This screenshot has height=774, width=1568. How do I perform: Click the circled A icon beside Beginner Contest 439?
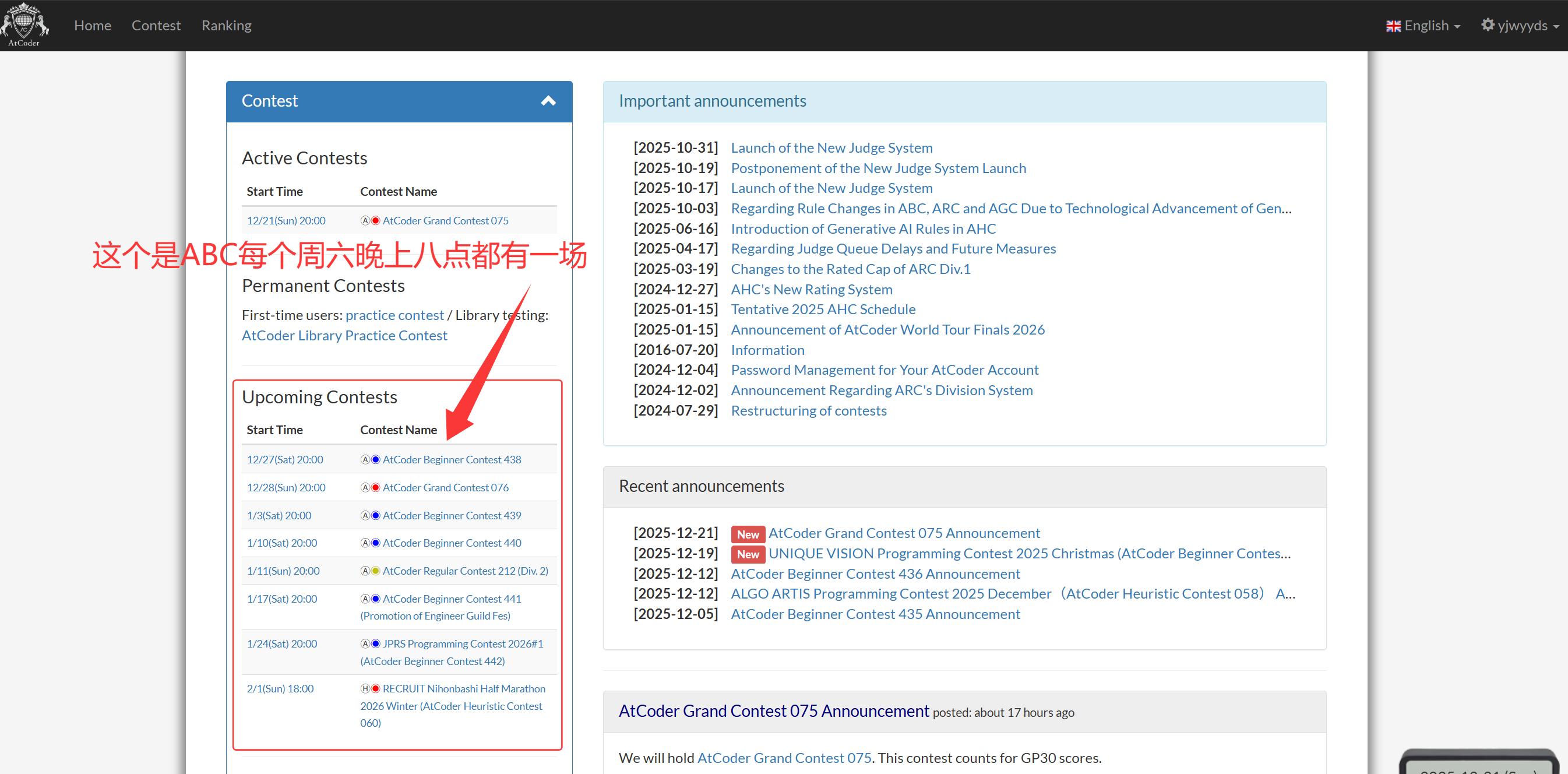pos(365,515)
